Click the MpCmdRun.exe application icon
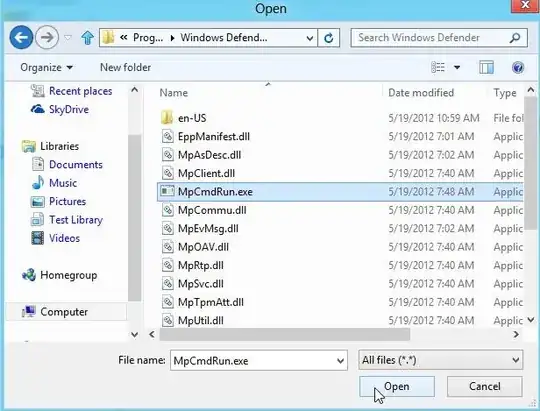Viewport: 540px width, 411px height. (167, 191)
